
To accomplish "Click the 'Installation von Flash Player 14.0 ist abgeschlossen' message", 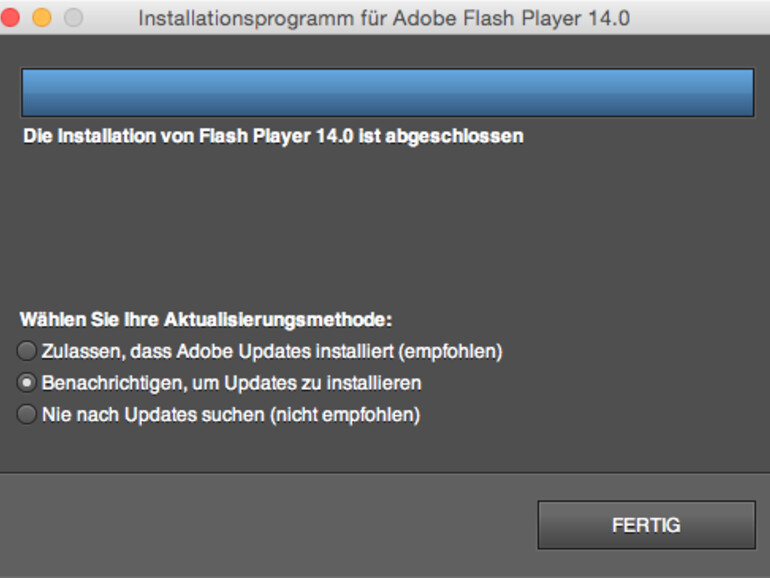I will coord(273,136).
